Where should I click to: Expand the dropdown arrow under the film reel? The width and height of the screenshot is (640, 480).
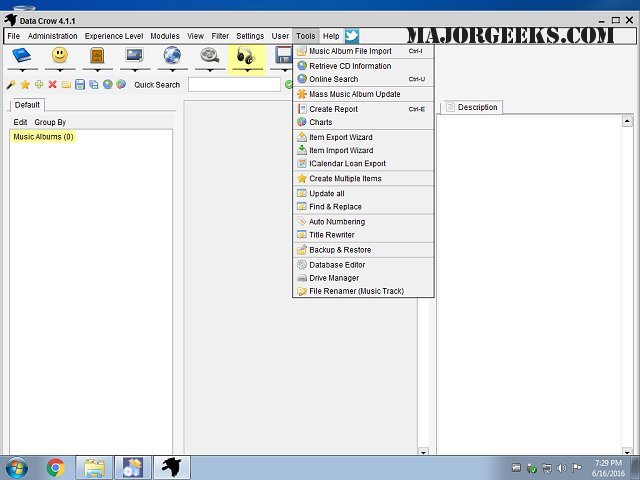pyautogui.click(x=210, y=70)
